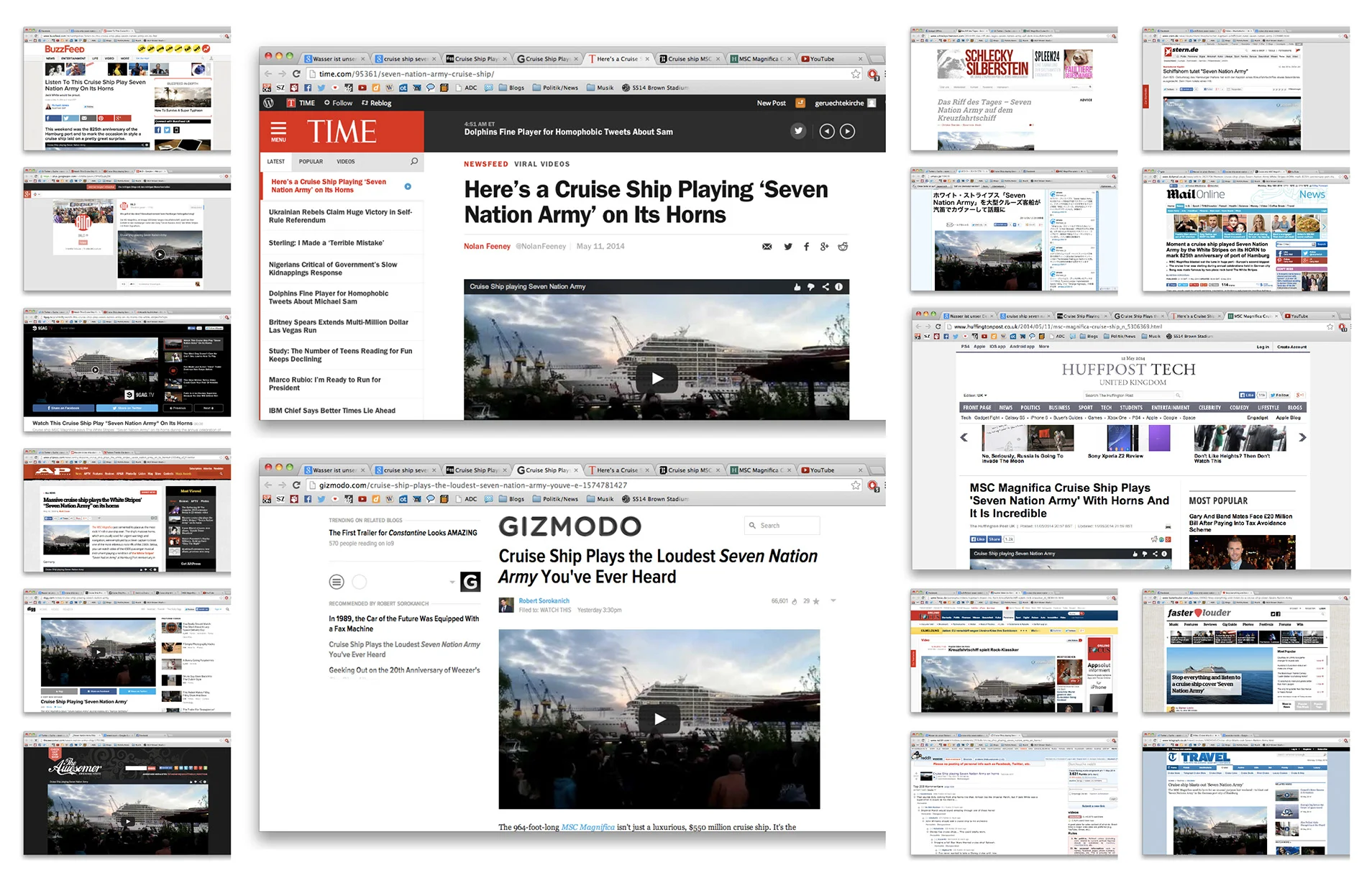Share TIME article on Facebook icon
1372x878 pixels.
click(806, 247)
